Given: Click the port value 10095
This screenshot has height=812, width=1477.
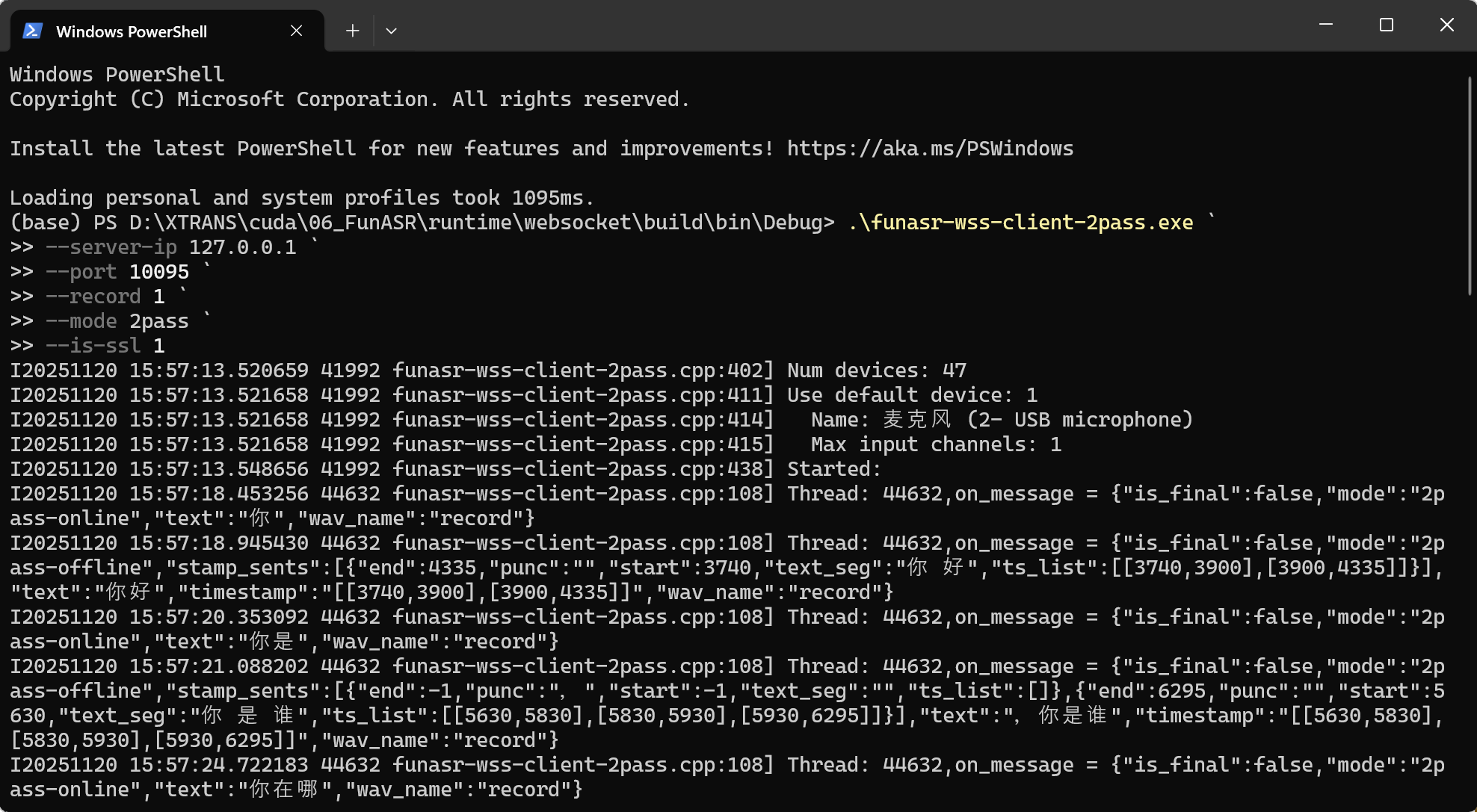Looking at the screenshot, I should coord(159,272).
